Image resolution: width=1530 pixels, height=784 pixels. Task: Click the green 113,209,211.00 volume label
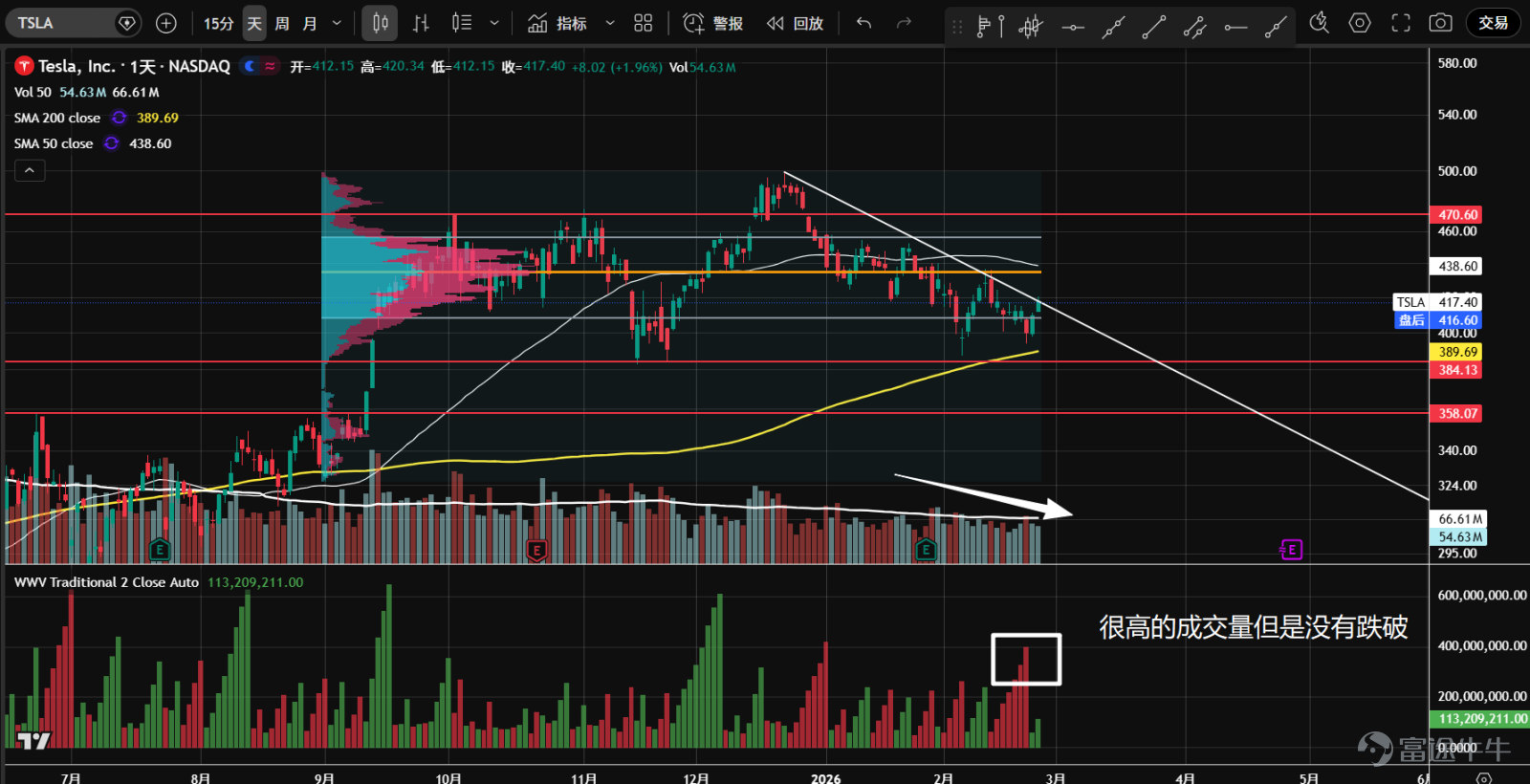pyautogui.click(x=1480, y=719)
